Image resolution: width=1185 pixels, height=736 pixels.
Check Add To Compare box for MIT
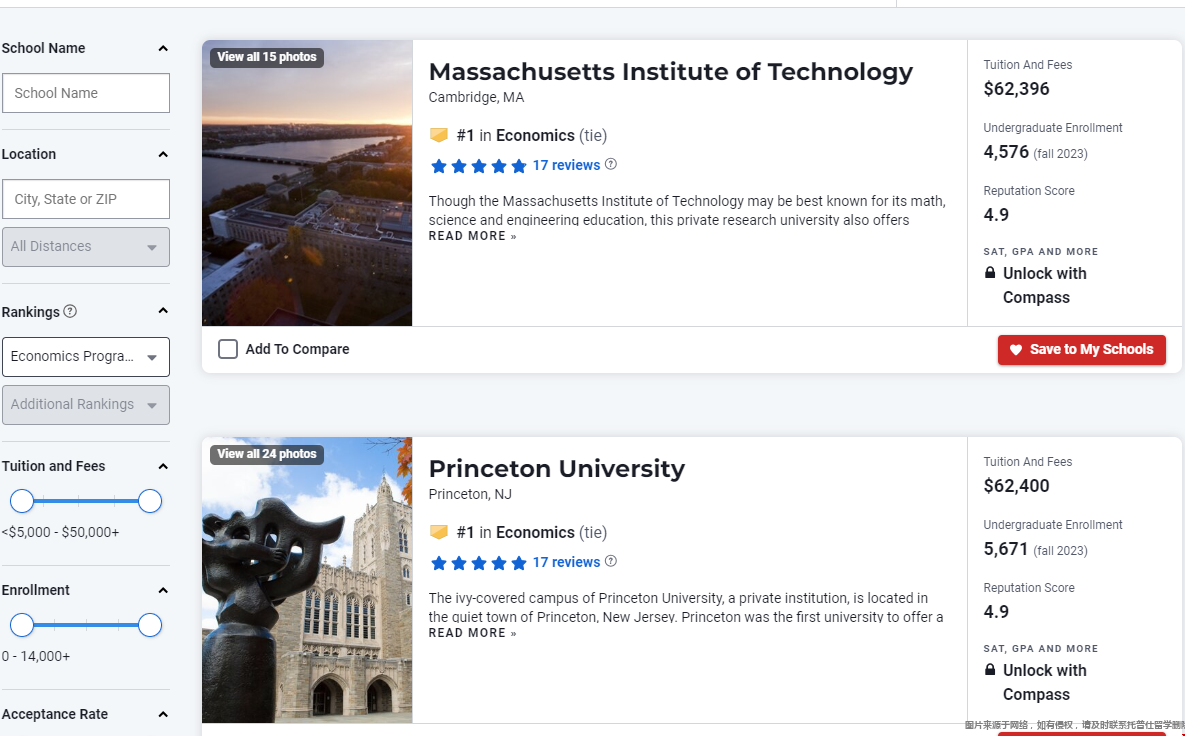[x=228, y=349]
